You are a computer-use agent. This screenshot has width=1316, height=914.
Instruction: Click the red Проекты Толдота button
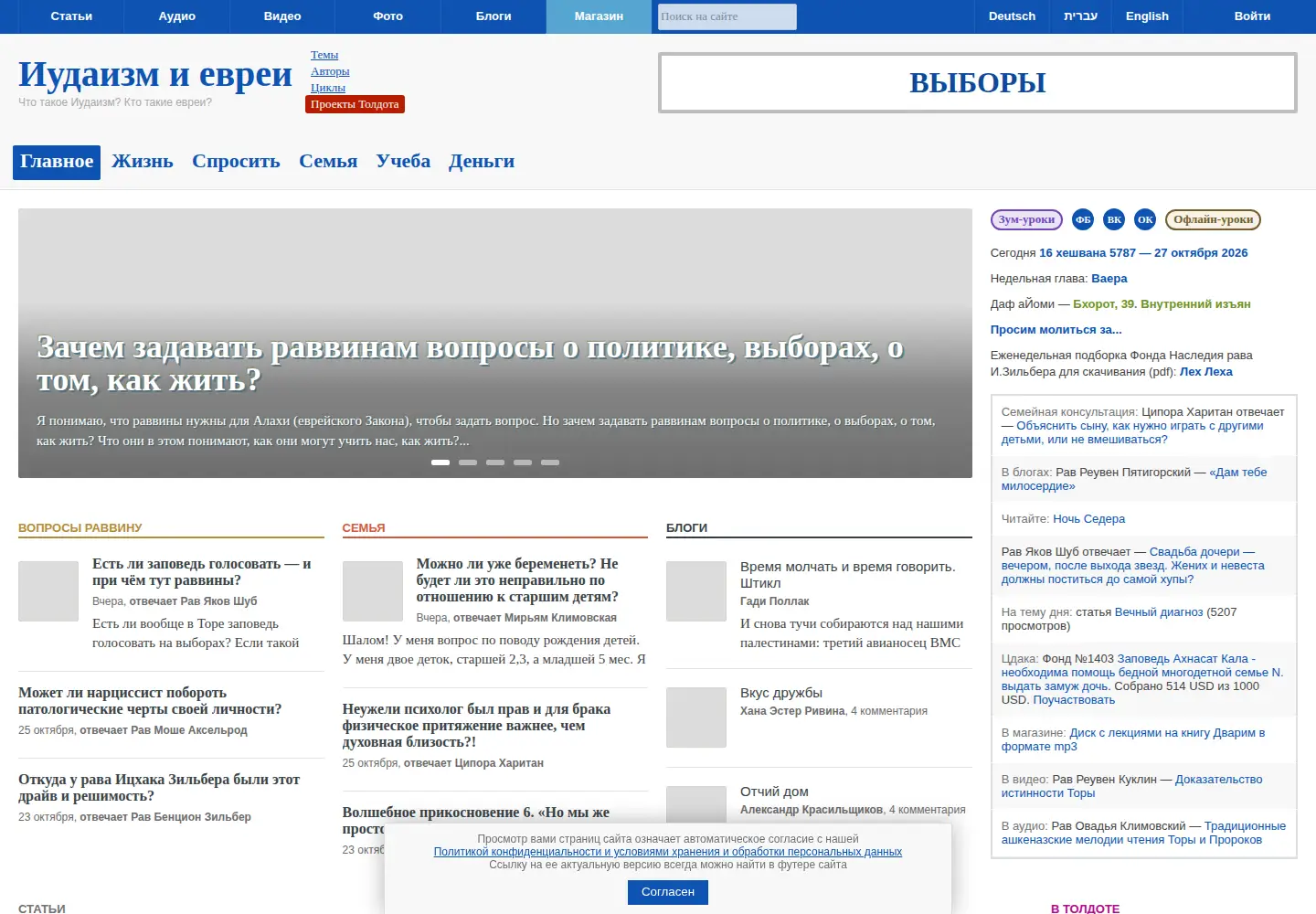(355, 104)
